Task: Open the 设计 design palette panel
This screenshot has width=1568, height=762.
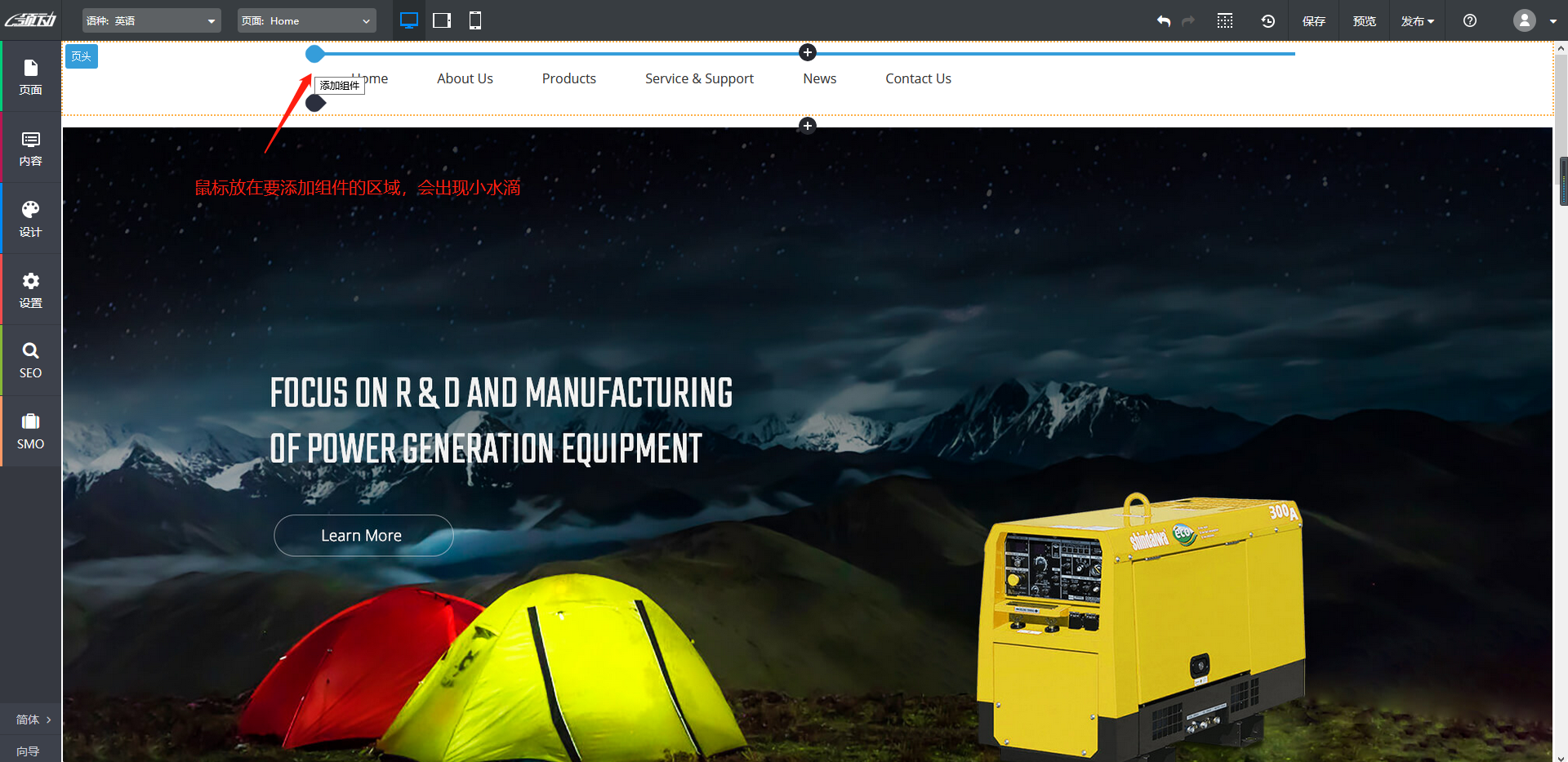Action: tap(31, 219)
